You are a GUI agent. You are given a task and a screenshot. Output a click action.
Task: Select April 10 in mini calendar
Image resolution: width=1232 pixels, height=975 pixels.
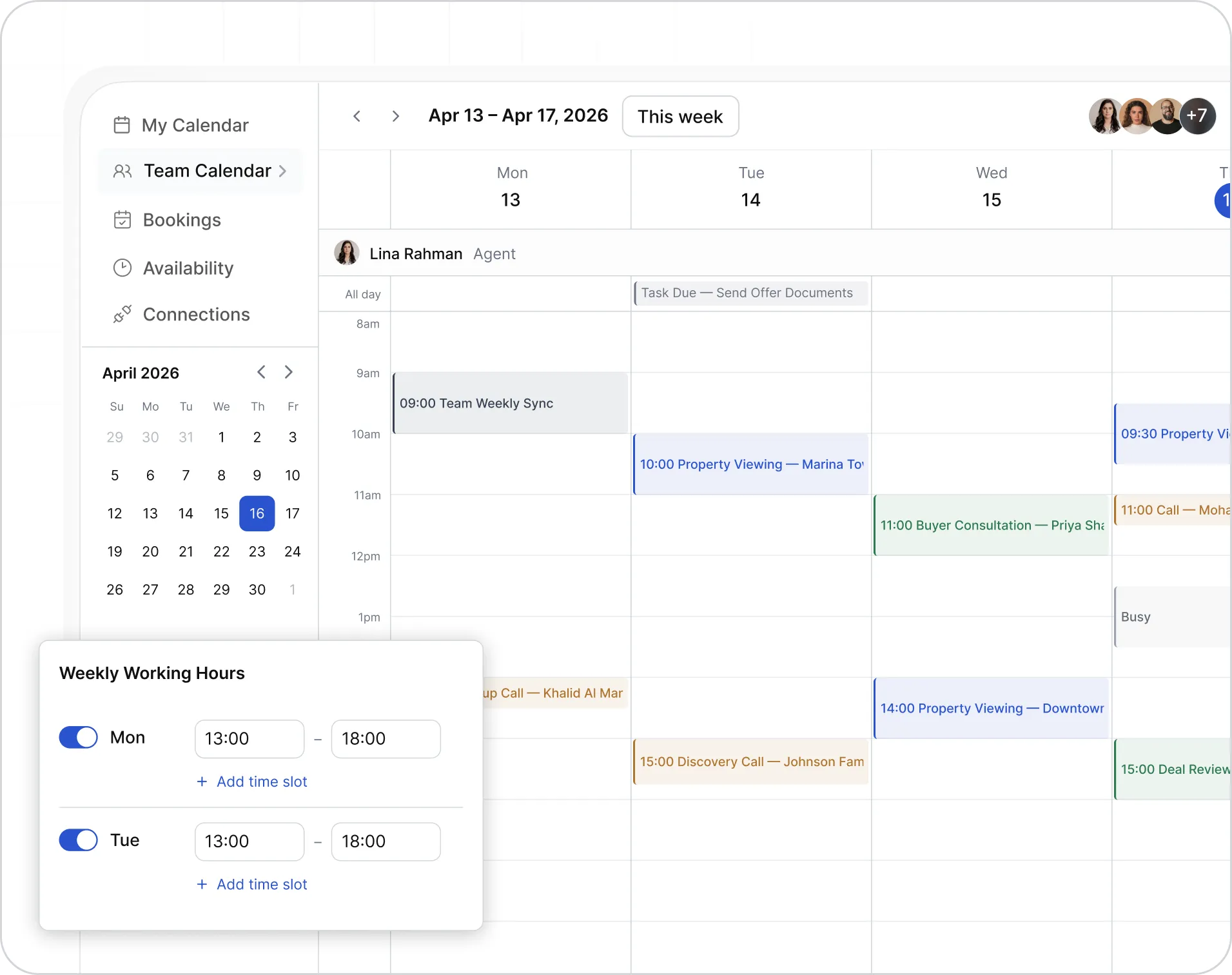[293, 475]
